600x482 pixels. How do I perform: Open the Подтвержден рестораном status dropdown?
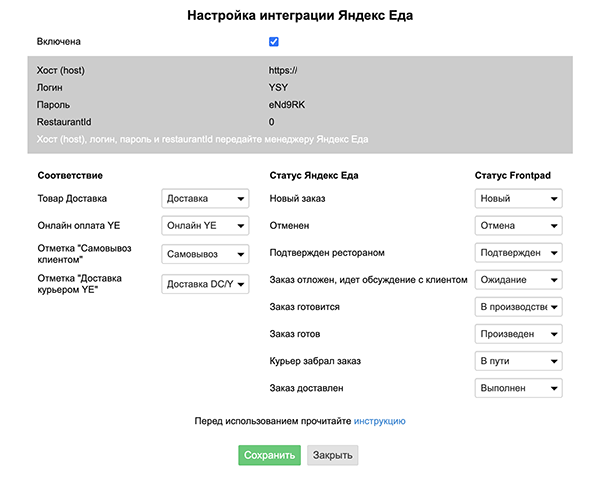[518, 253]
